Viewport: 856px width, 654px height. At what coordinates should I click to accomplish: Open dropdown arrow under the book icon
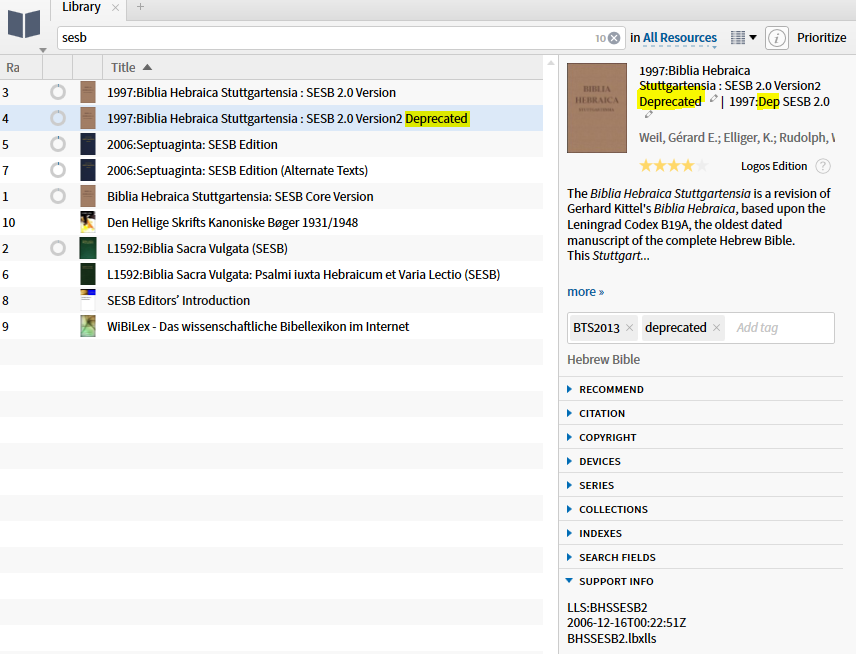43,50
